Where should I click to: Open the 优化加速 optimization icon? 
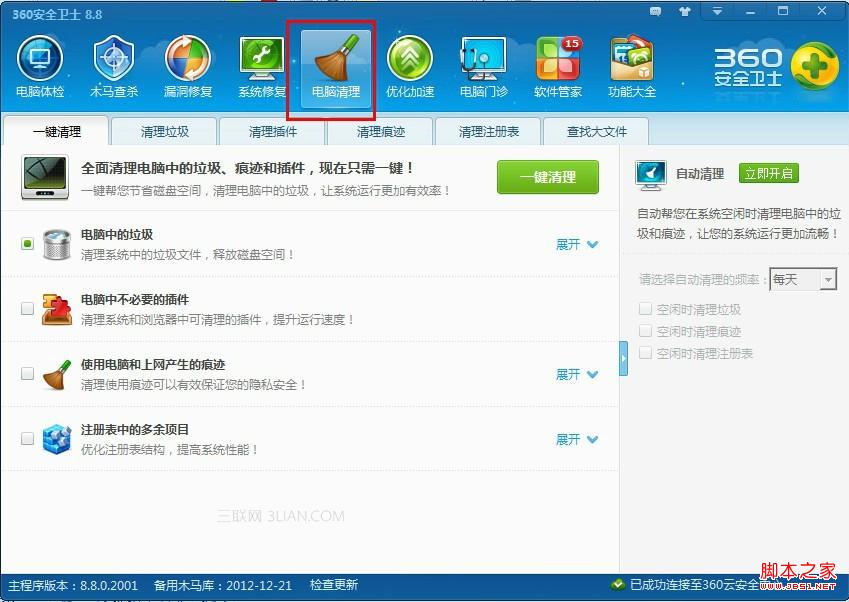[410, 65]
